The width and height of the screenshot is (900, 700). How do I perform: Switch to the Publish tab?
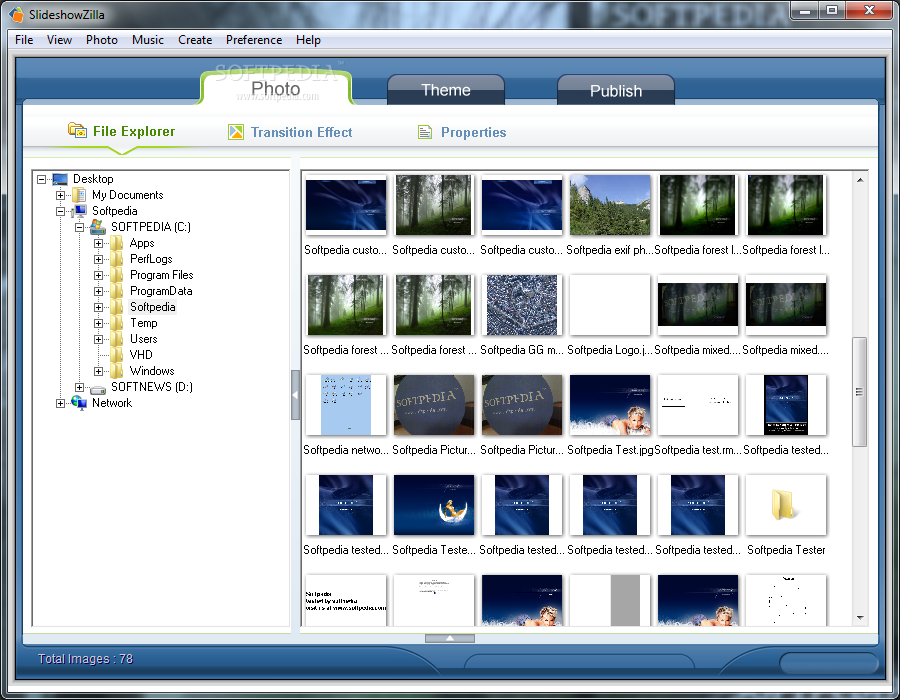point(616,91)
